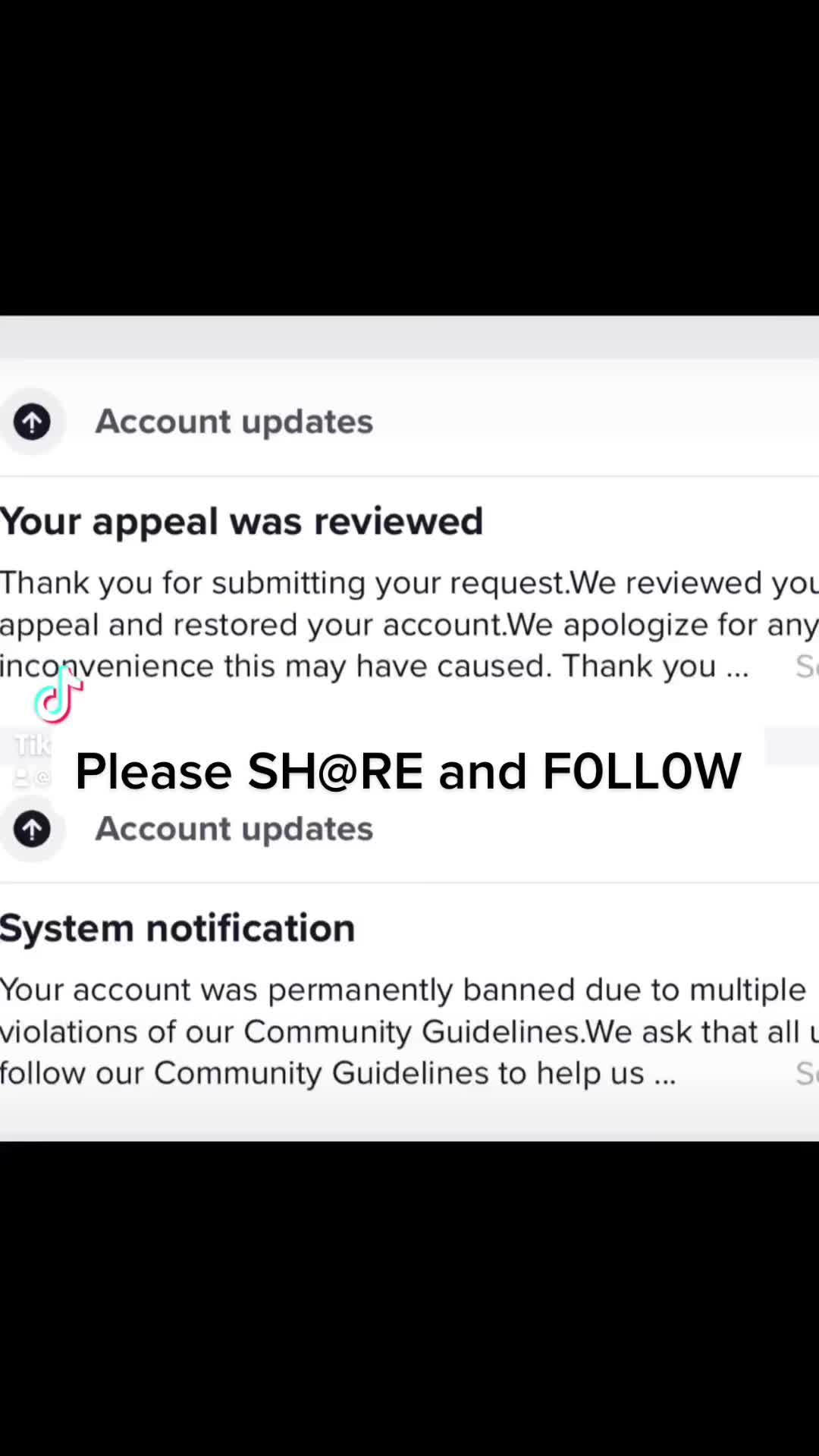819x1456 pixels.
Task: Click the ellipsis after 'Thank you'
Action: coord(737,667)
